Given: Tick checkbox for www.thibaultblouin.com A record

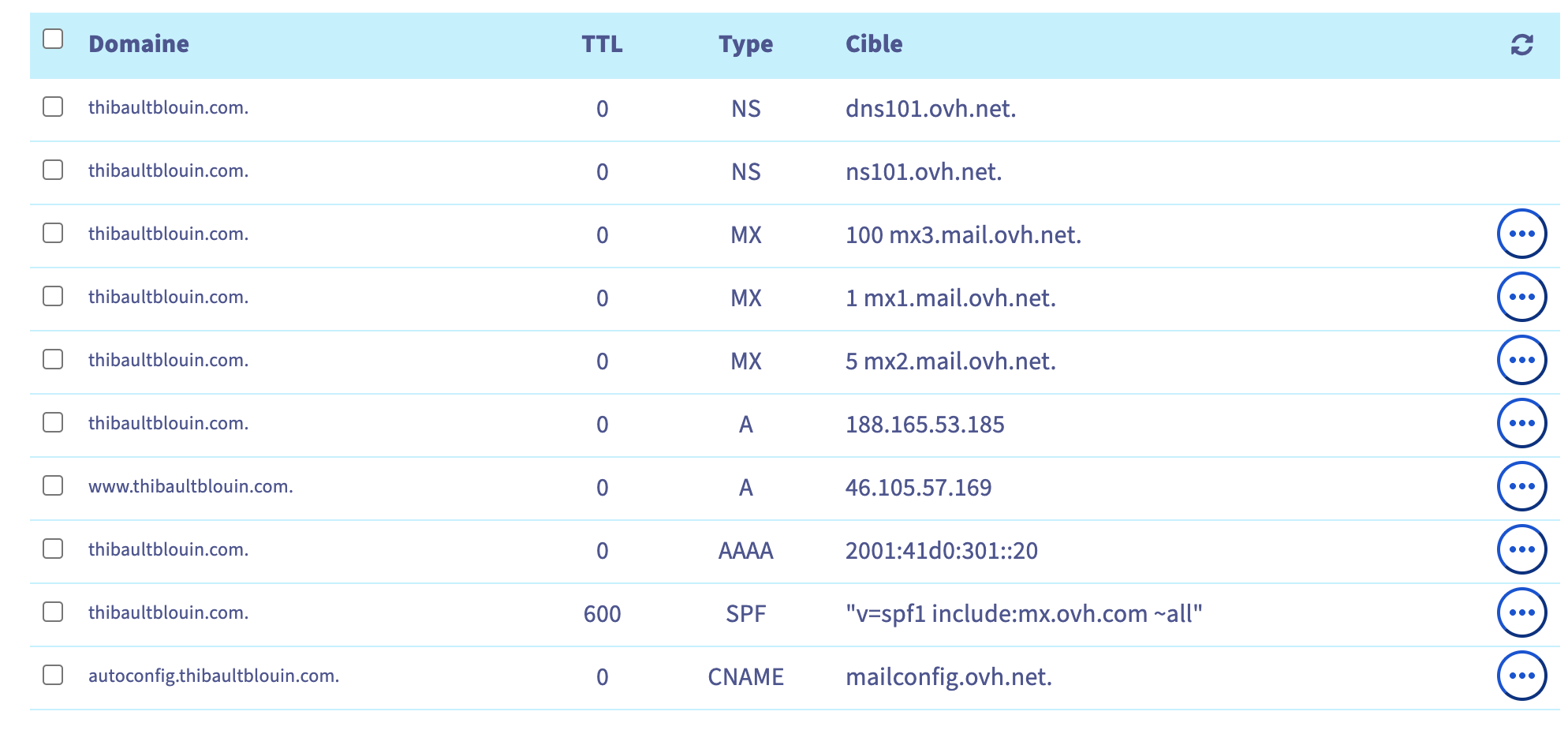Looking at the screenshot, I should pyautogui.click(x=53, y=485).
